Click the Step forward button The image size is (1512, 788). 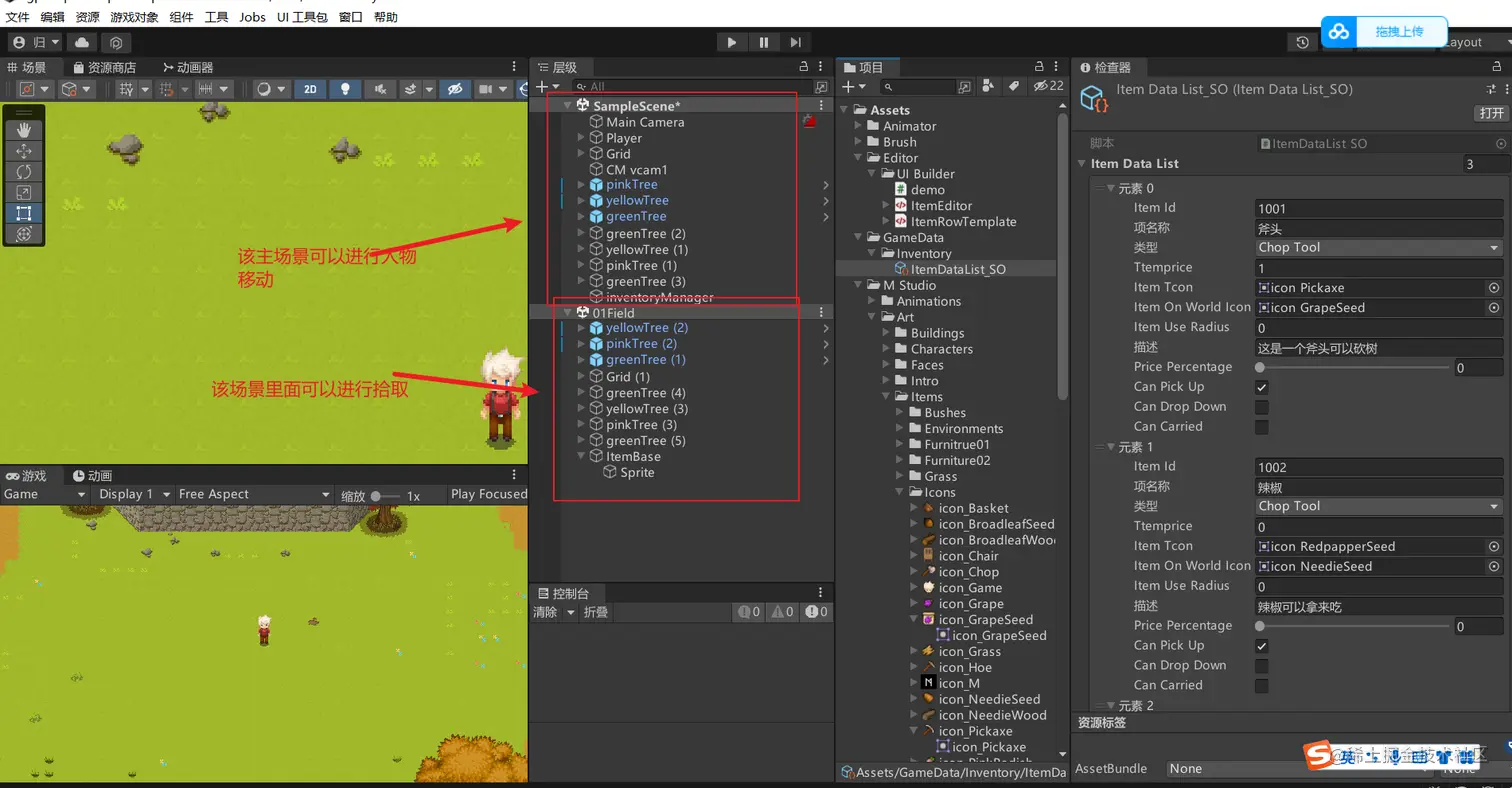click(795, 42)
